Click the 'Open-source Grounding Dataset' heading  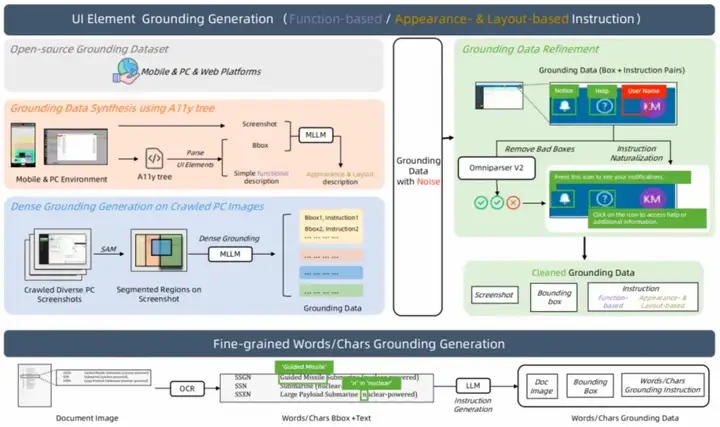[x=90, y=49]
